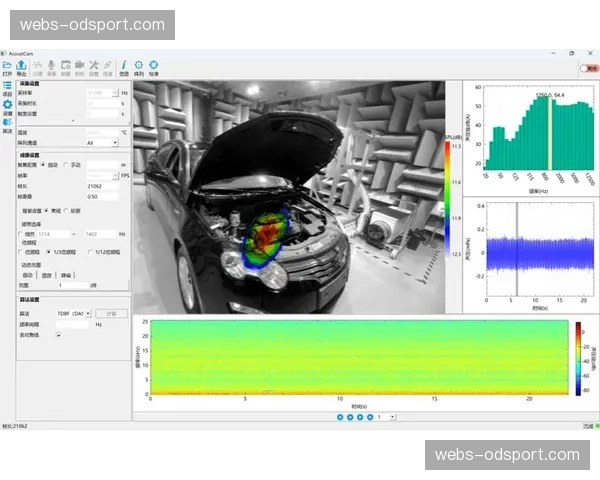Select the Project list sidebar tab
The height and width of the screenshot is (480, 600).
[7, 86]
